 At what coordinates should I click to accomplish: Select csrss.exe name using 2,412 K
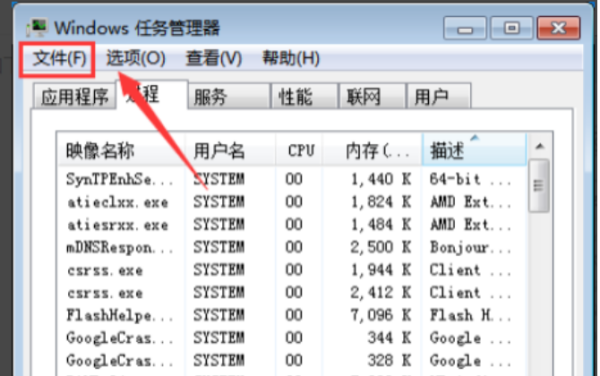(x=105, y=293)
